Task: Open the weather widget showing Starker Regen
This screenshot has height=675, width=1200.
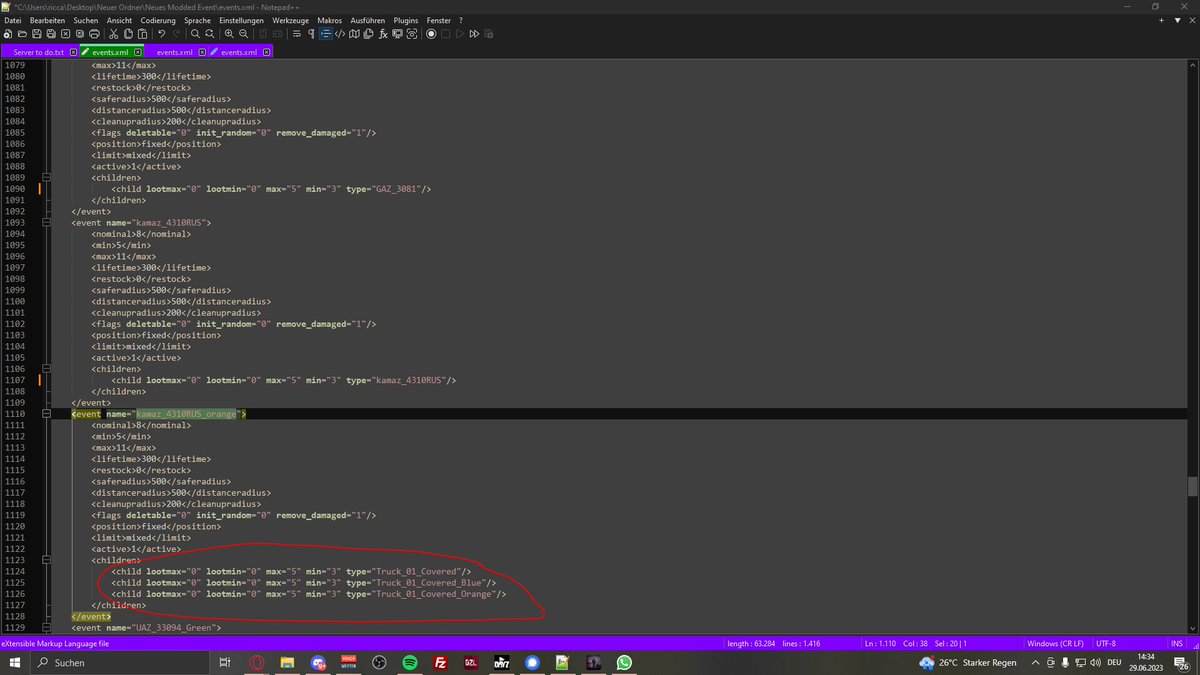Action: coord(968,663)
